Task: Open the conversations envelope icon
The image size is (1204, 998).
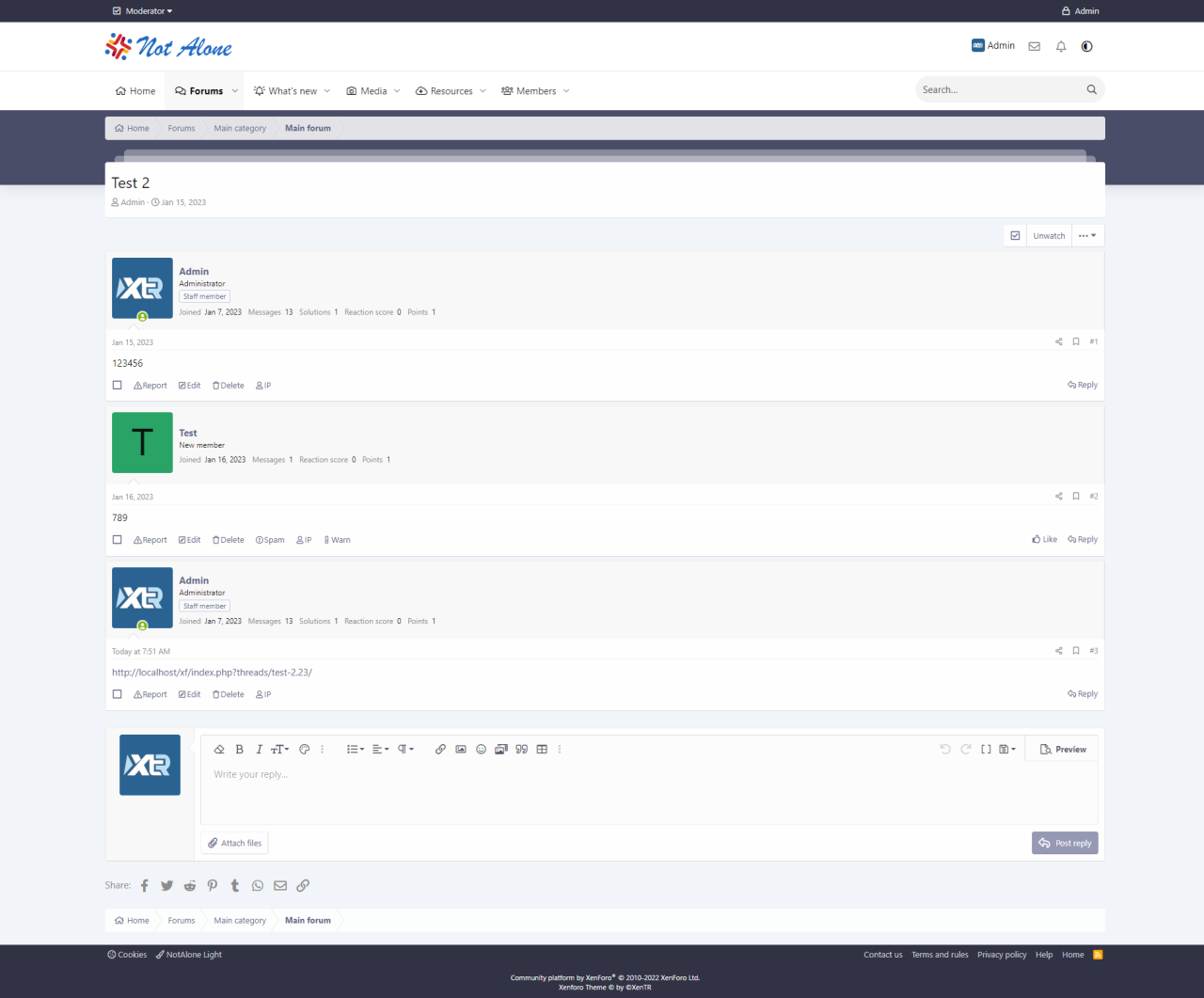Action: [1034, 46]
